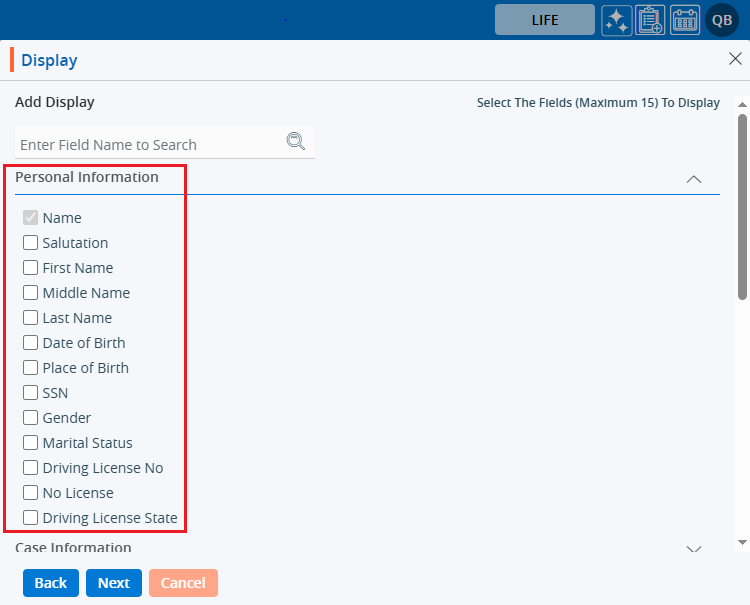750x605 pixels.
Task: Click the magnifying glass search icon
Action: pyautogui.click(x=296, y=141)
